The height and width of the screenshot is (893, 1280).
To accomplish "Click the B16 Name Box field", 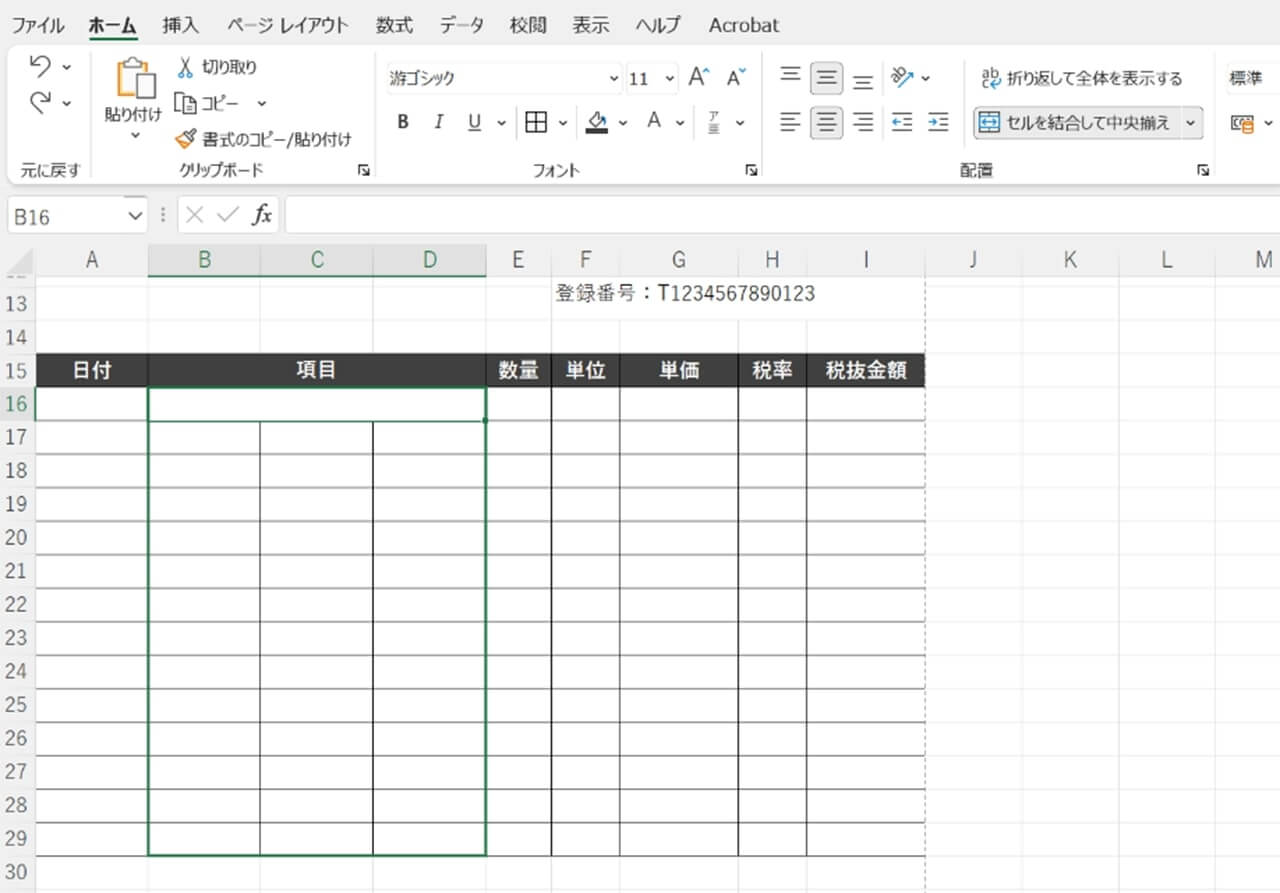I will pos(68,215).
